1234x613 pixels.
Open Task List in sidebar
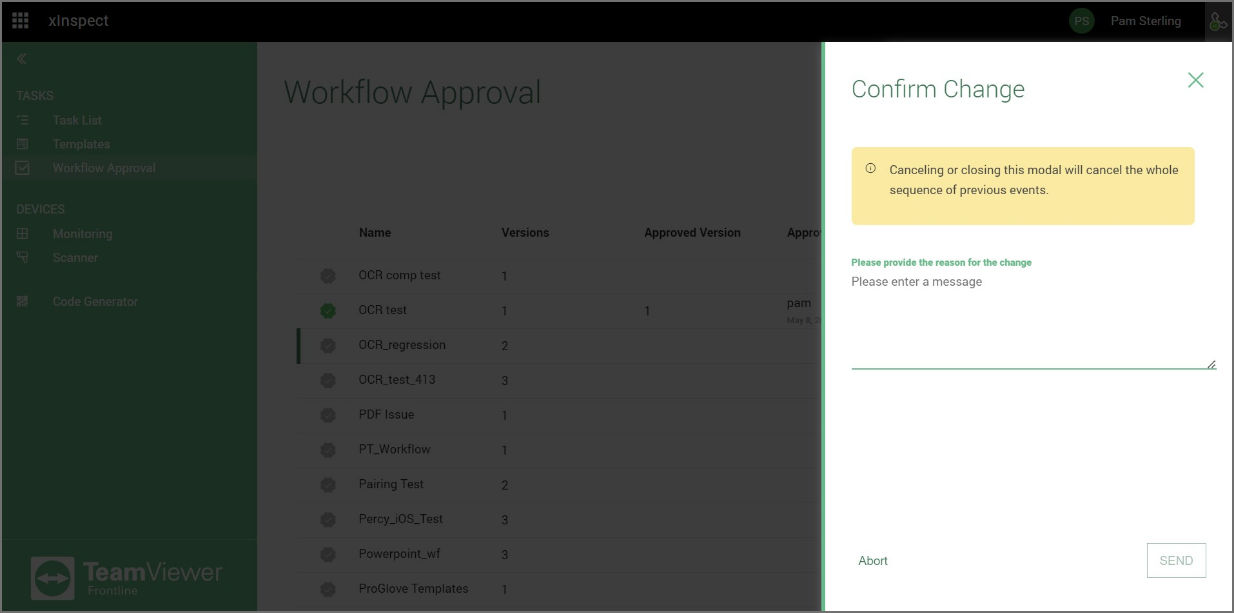tap(77, 120)
